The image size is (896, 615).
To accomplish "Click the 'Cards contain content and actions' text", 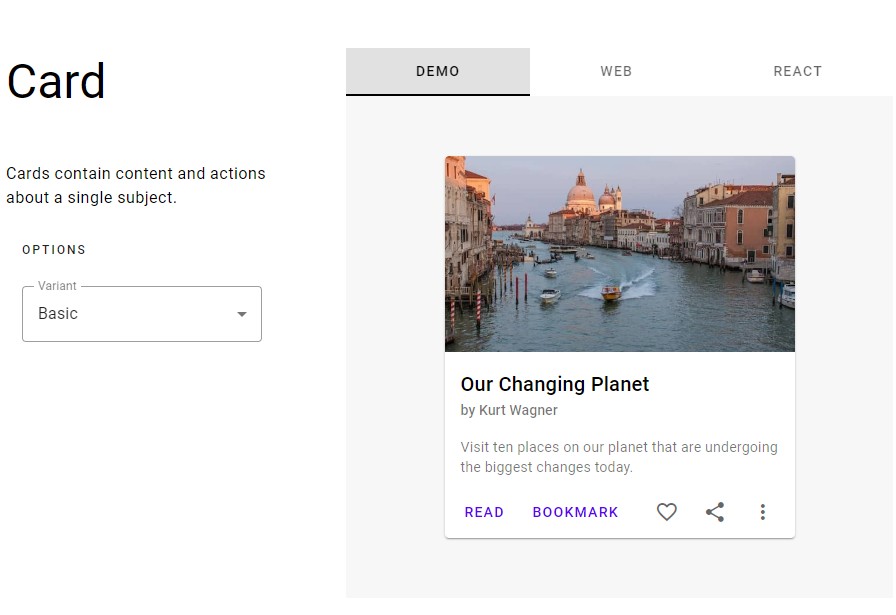I will coord(136,185).
